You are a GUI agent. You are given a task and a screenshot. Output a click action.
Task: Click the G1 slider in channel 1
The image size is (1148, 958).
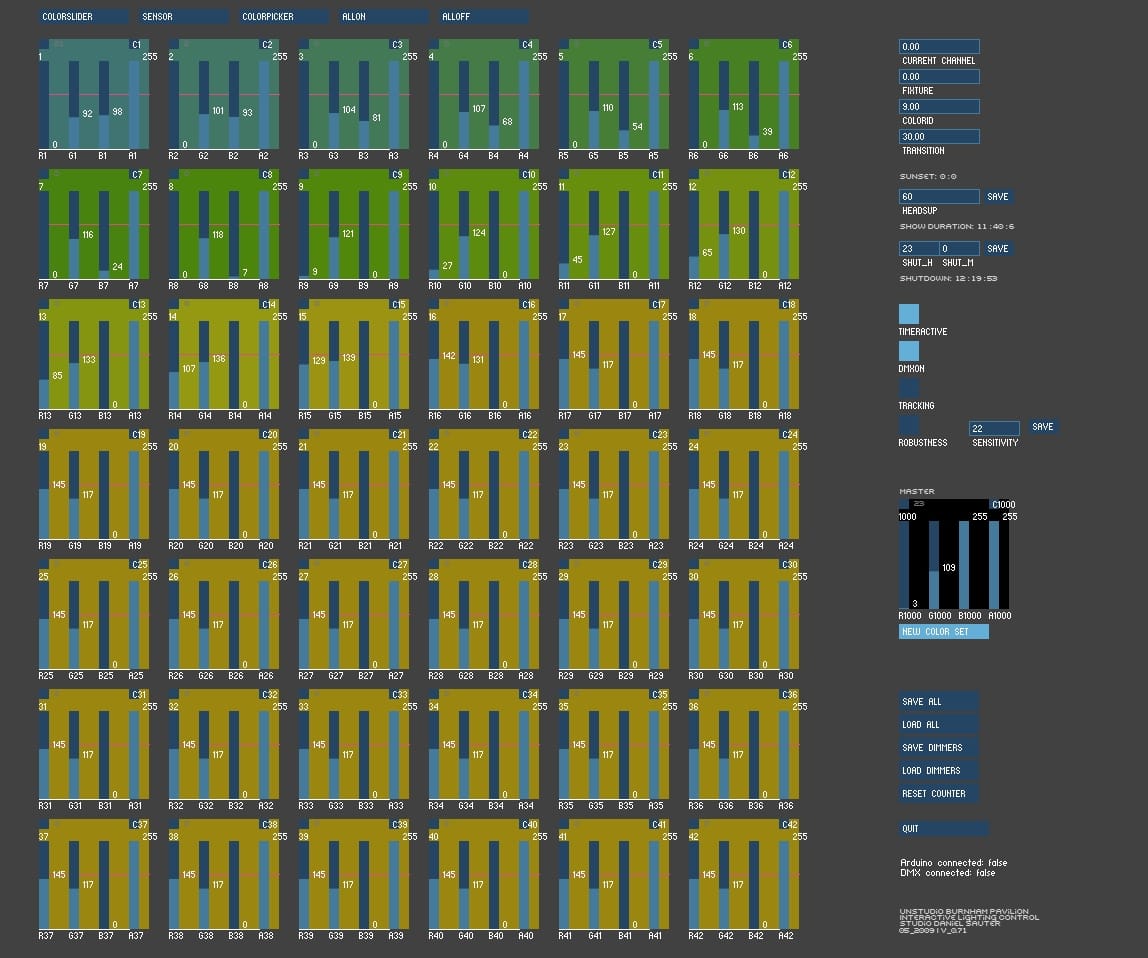73,105
